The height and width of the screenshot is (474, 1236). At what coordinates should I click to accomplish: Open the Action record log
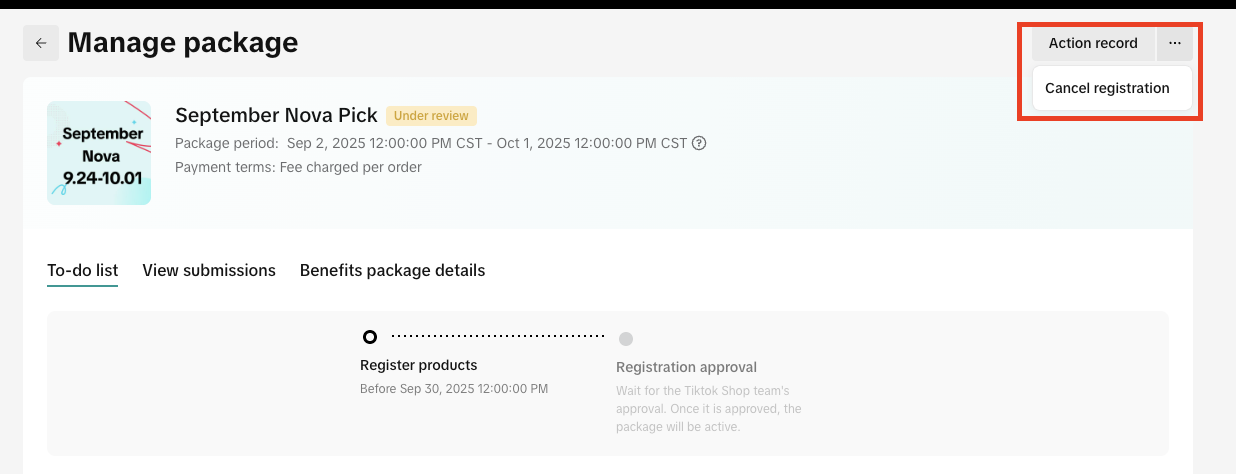pyautogui.click(x=1093, y=43)
